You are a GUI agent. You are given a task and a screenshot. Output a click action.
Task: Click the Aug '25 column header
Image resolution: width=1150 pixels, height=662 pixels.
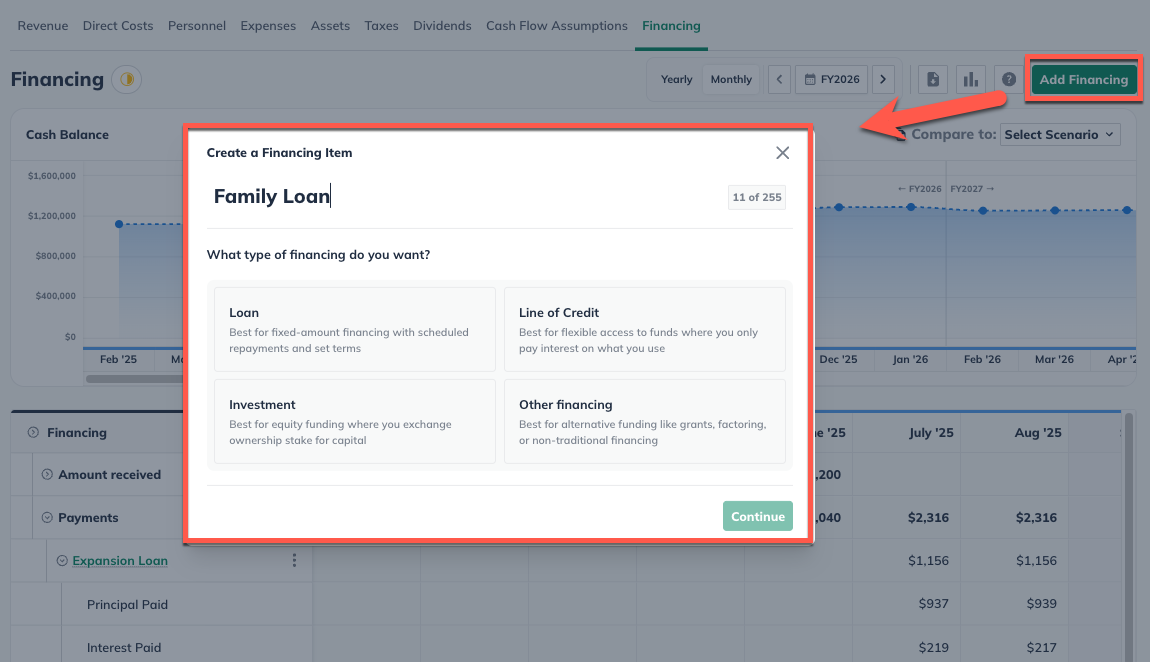click(1038, 433)
